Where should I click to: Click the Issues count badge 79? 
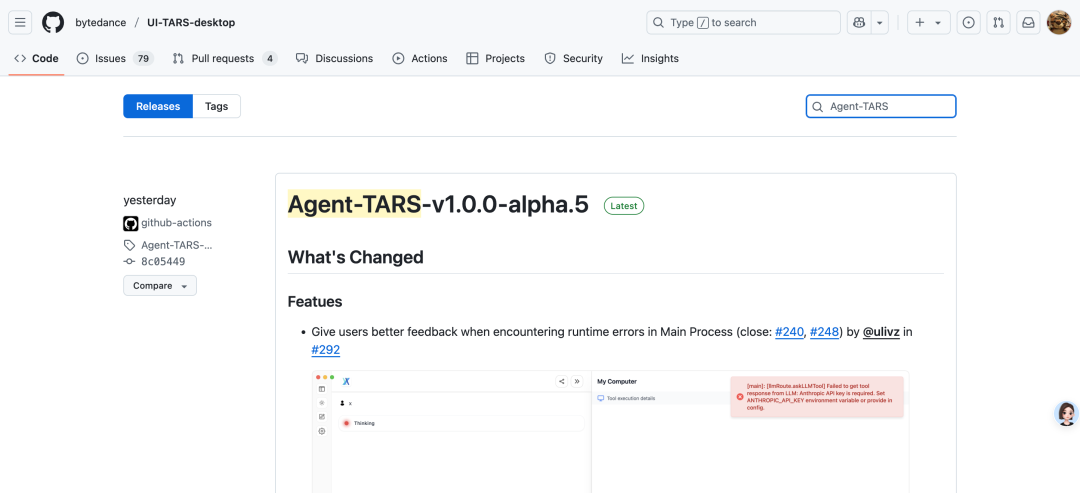pyautogui.click(x=143, y=59)
